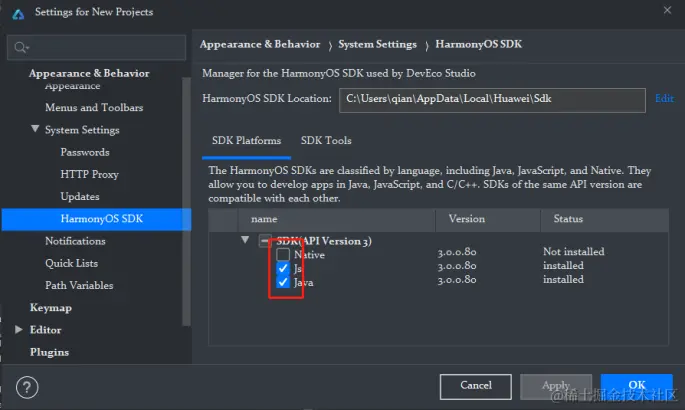Open the HTTP Proxy settings page

pyautogui.click(x=90, y=174)
